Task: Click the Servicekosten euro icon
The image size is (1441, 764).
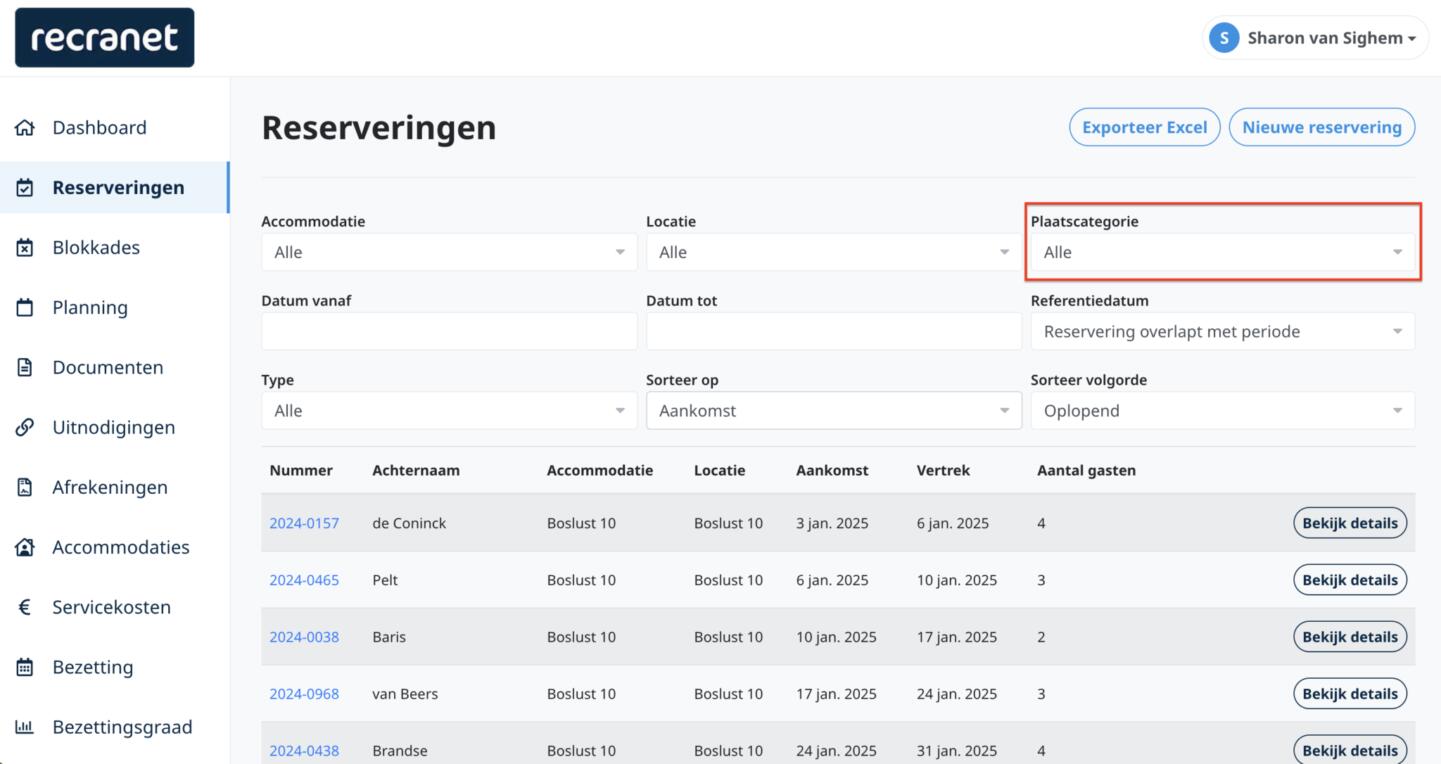Action: 26,608
